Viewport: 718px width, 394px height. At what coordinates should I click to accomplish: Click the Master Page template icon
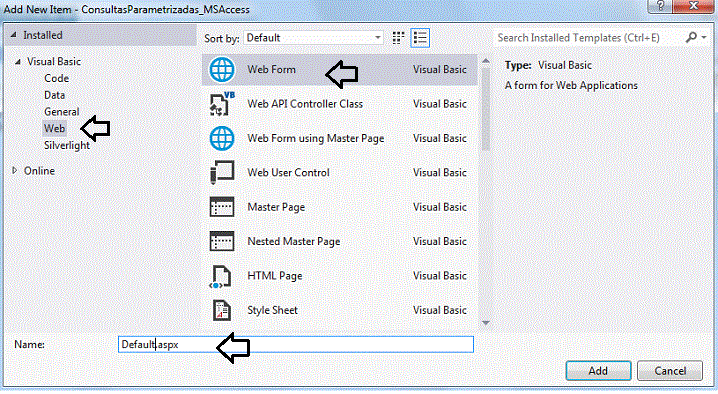click(x=222, y=207)
